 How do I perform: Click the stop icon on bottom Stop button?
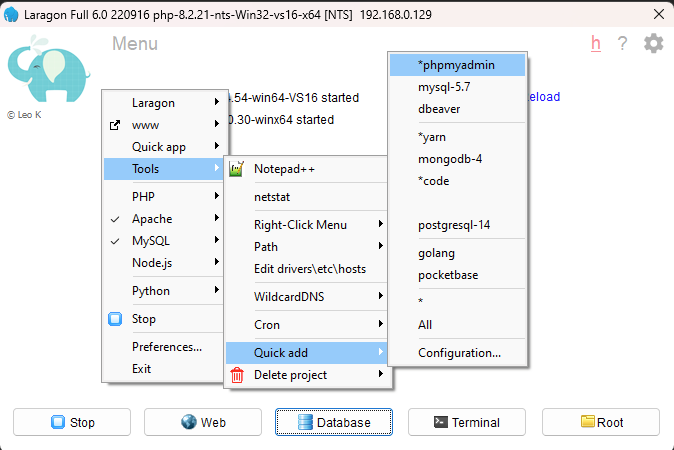click(x=58, y=422)
